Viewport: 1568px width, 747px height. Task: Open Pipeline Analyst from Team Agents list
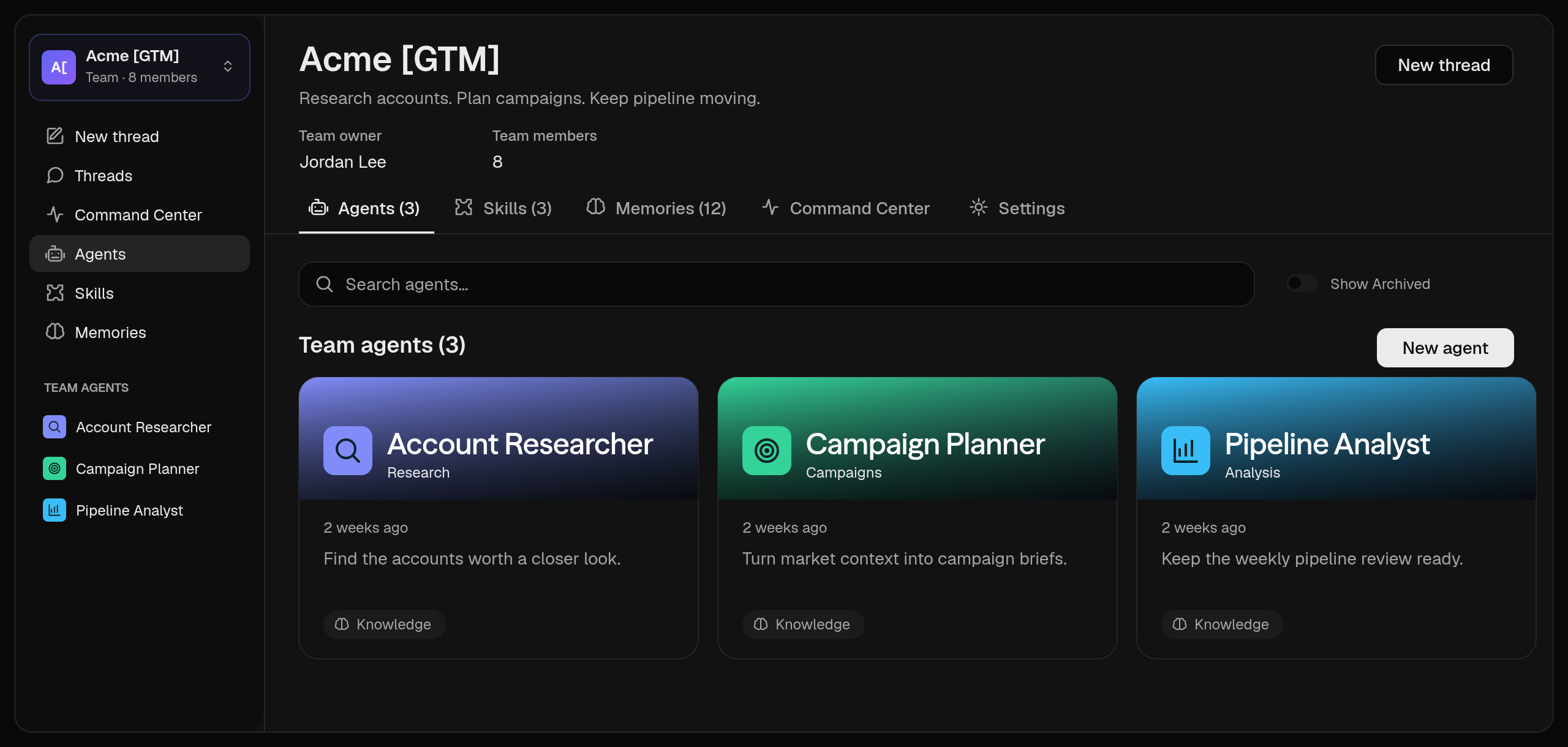coord(140,510)
